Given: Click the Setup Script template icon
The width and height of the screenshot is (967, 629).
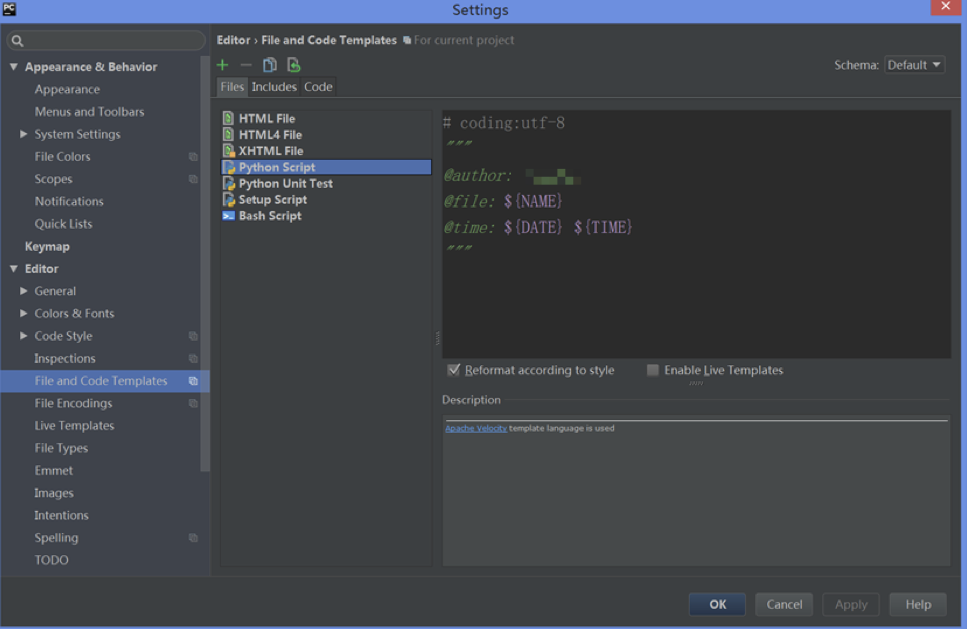Looking at the screenshot, I should 229,199.
